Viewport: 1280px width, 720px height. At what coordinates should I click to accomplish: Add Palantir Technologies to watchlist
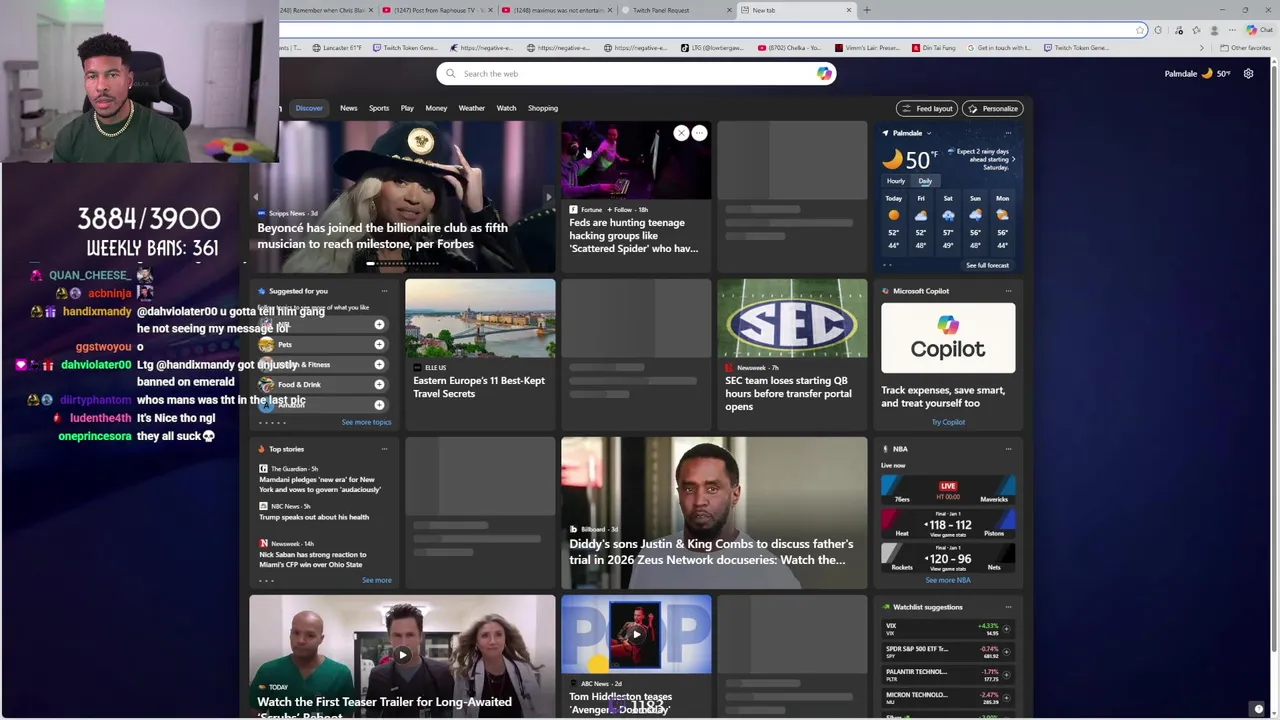1006,675
